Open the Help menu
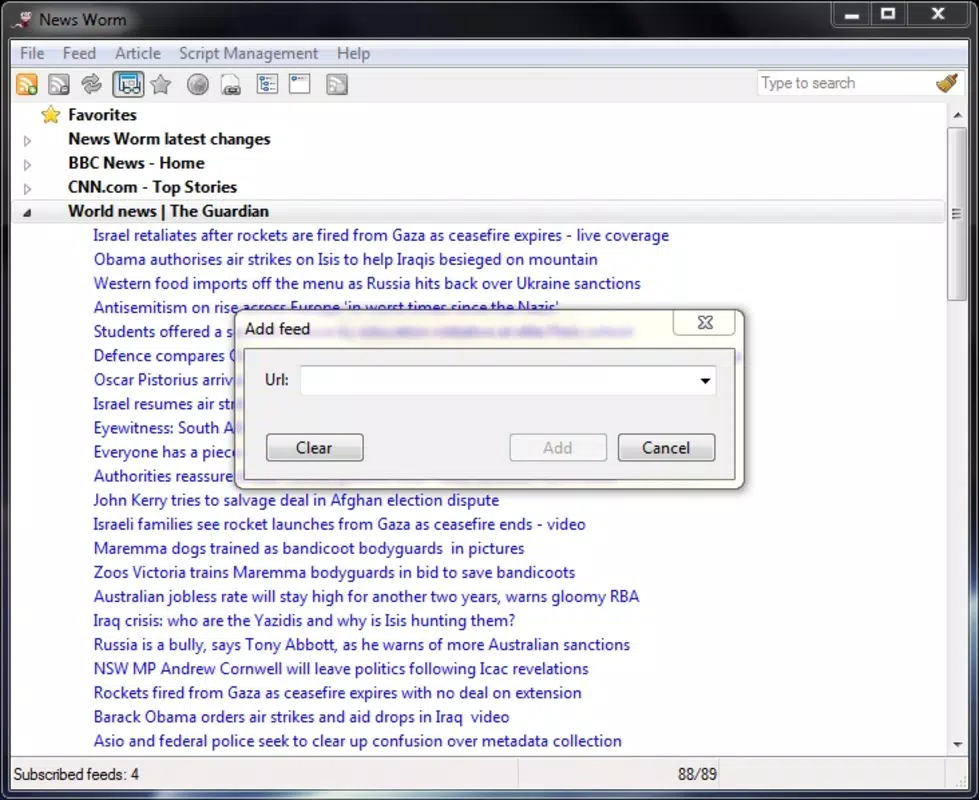The width and height of the screenshot is (979, 800). click(353, 54)
